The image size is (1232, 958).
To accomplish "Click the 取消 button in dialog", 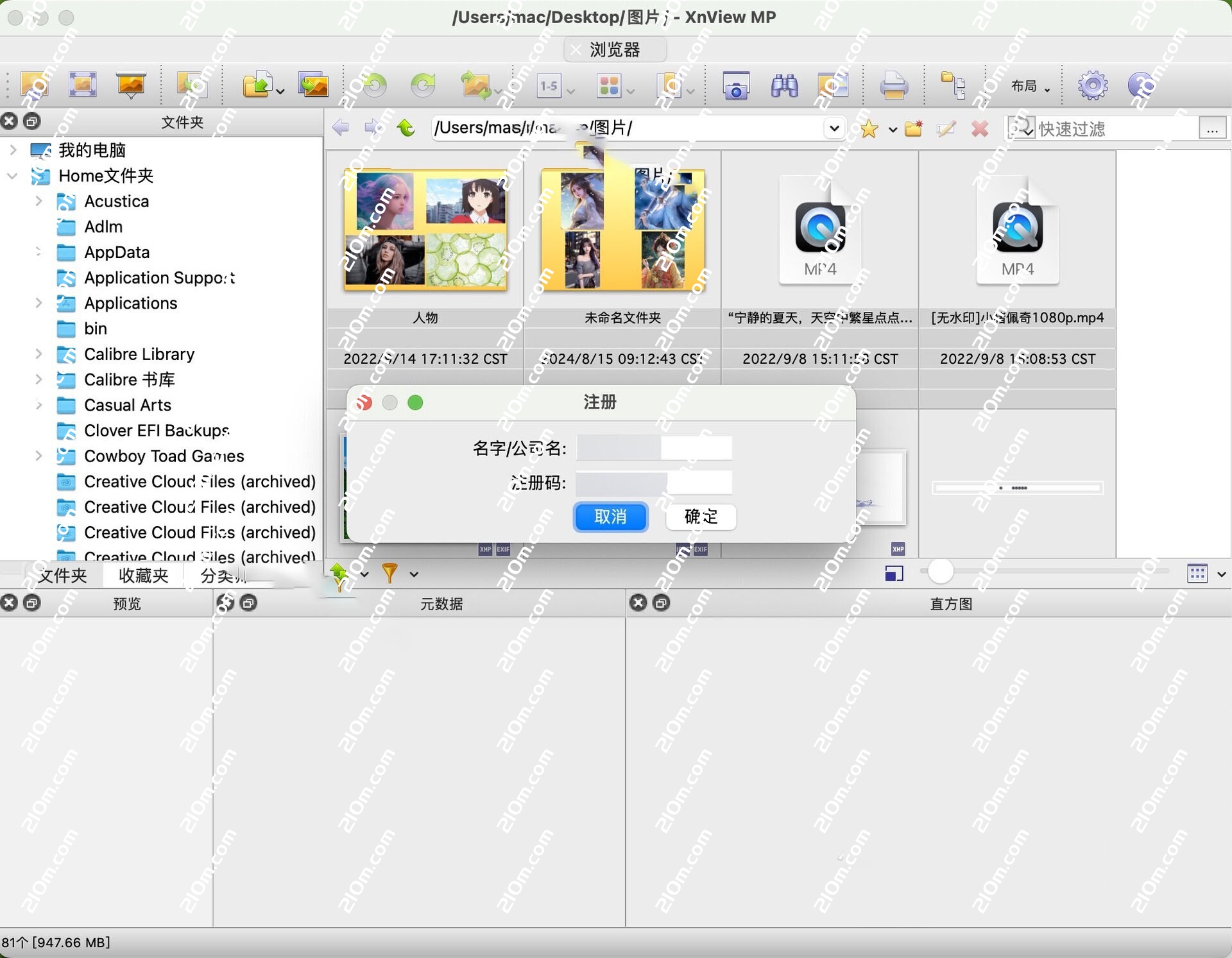I will pos(610,517).
